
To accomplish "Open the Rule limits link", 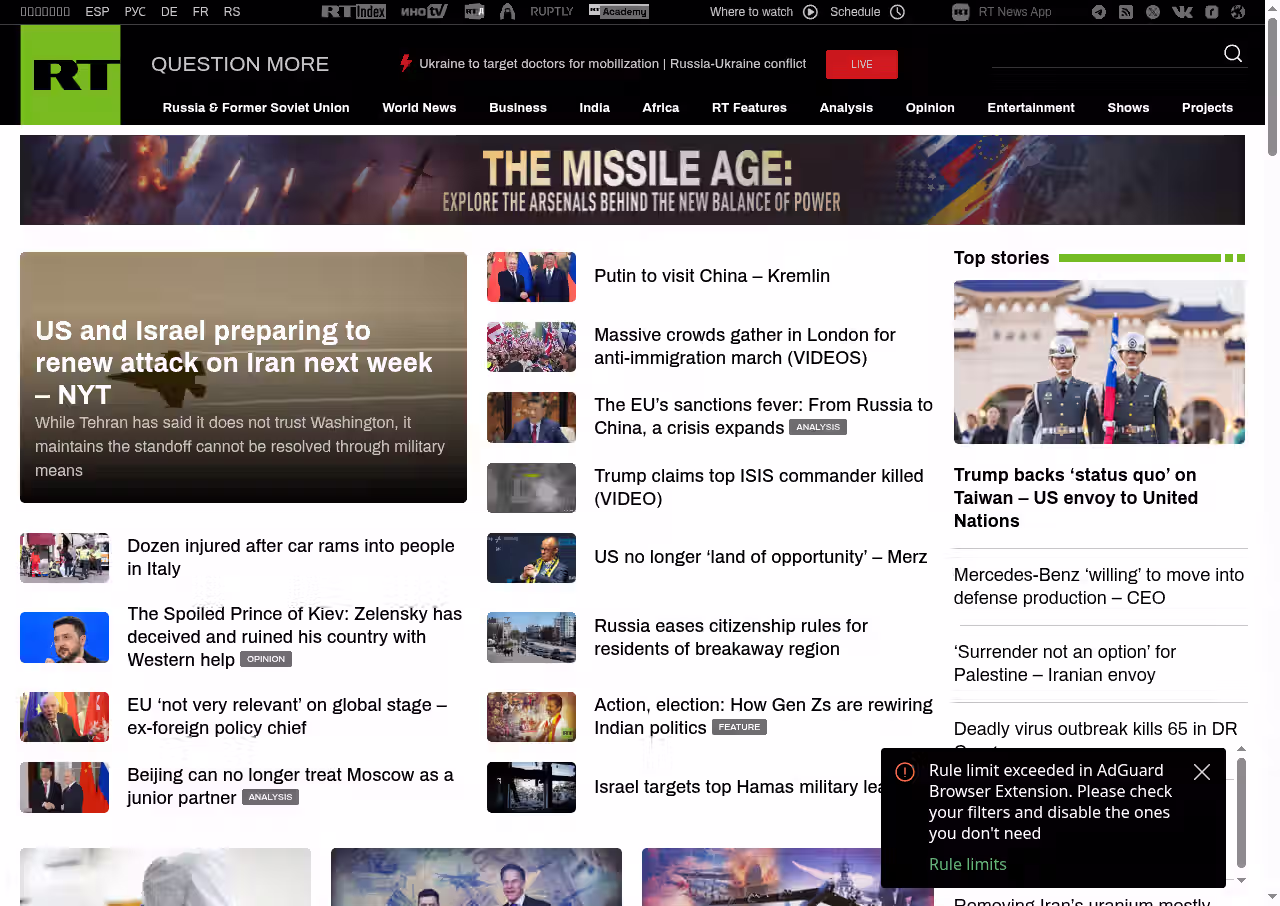I will tap(968, 864).
